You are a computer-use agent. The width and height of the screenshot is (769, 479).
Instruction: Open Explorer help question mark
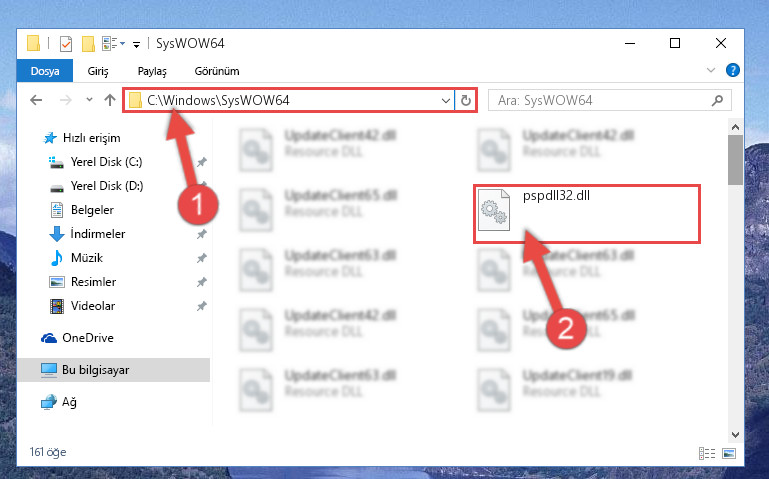pyautogui.click(x=732, y=71)
